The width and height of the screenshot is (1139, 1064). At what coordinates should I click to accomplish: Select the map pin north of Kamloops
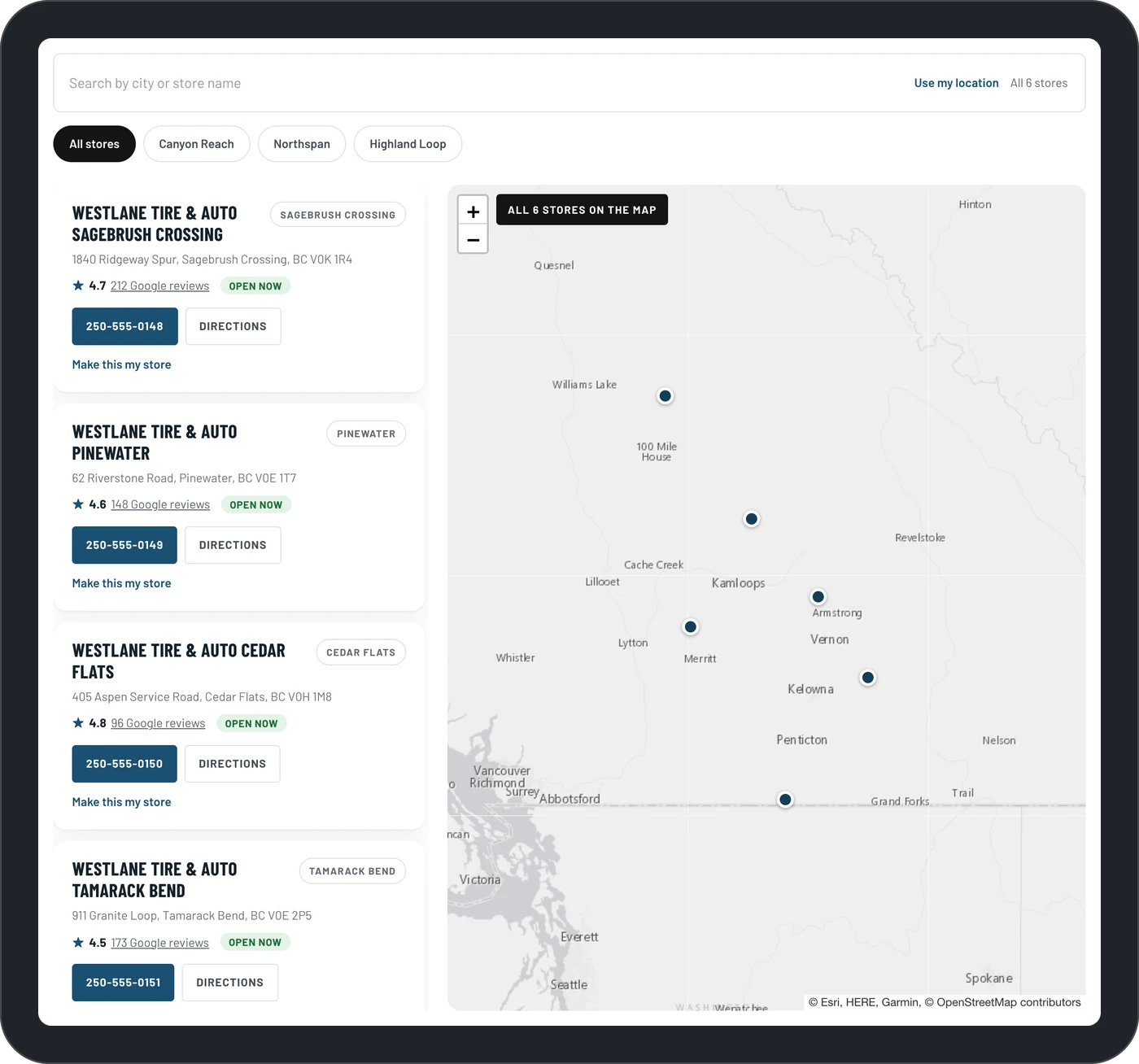click(x=752, y=519)
